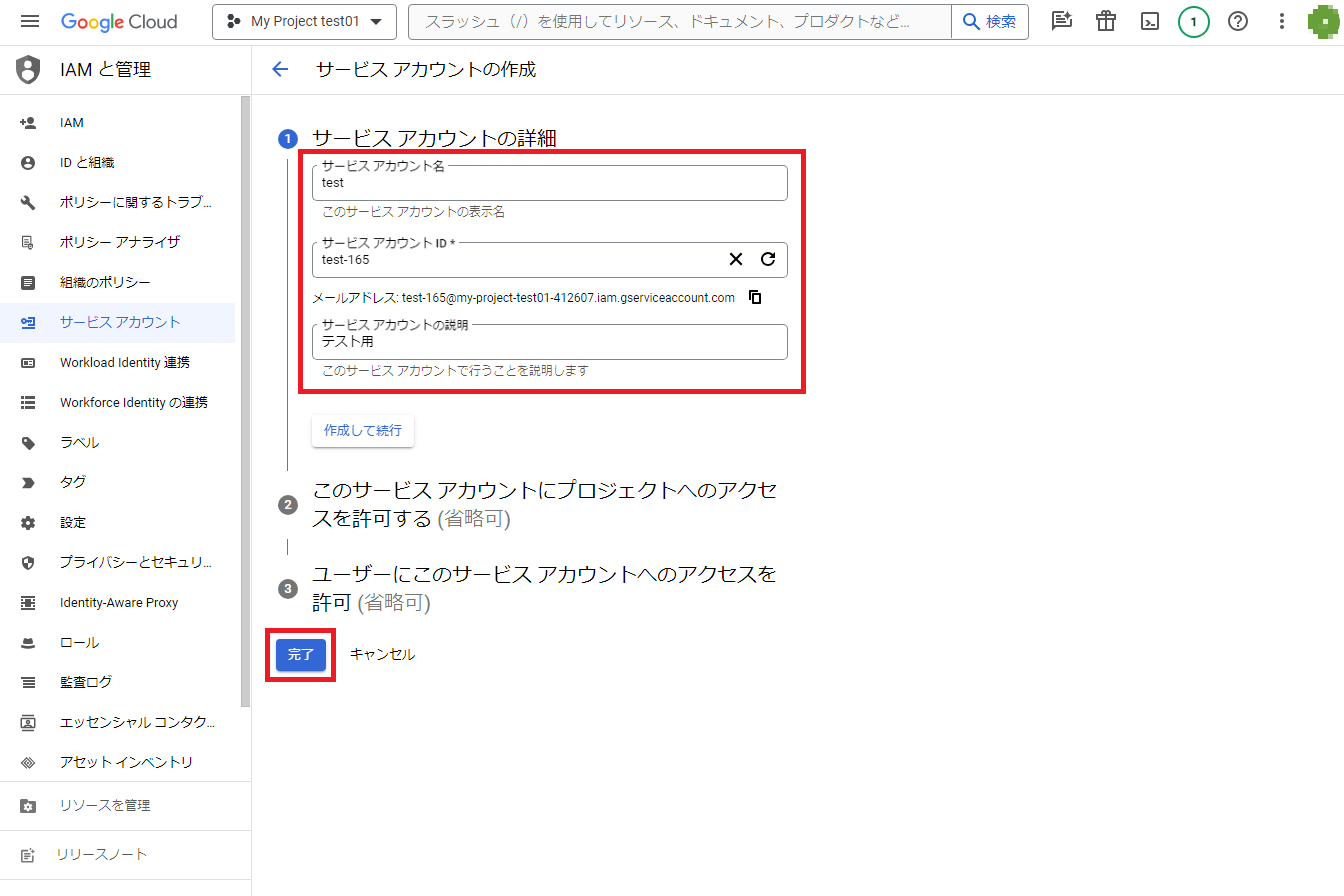Viewport: 1344px width, 896px height.
Task: Go back using the left arrow
Action: tap(280, 69)
